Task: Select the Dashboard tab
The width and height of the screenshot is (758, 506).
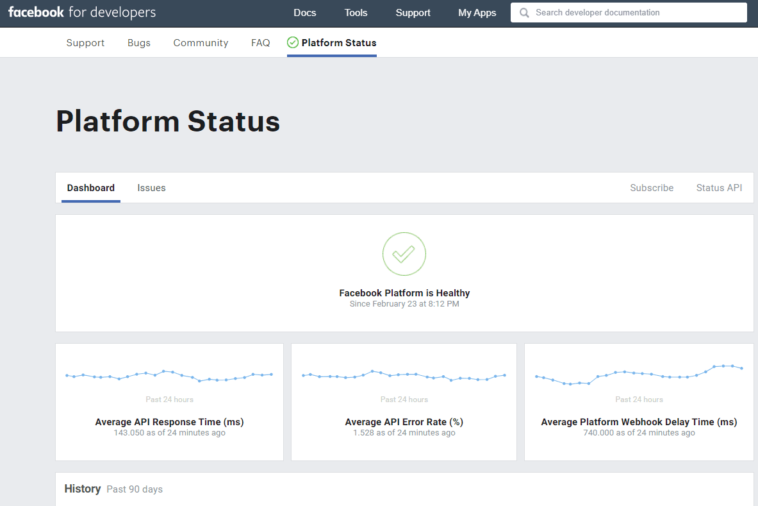Action: coord(91,188)
